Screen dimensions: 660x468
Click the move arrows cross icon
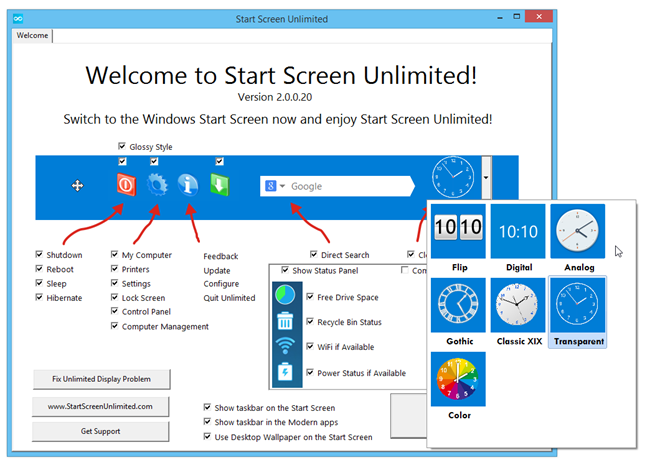(x=77, y=186)
